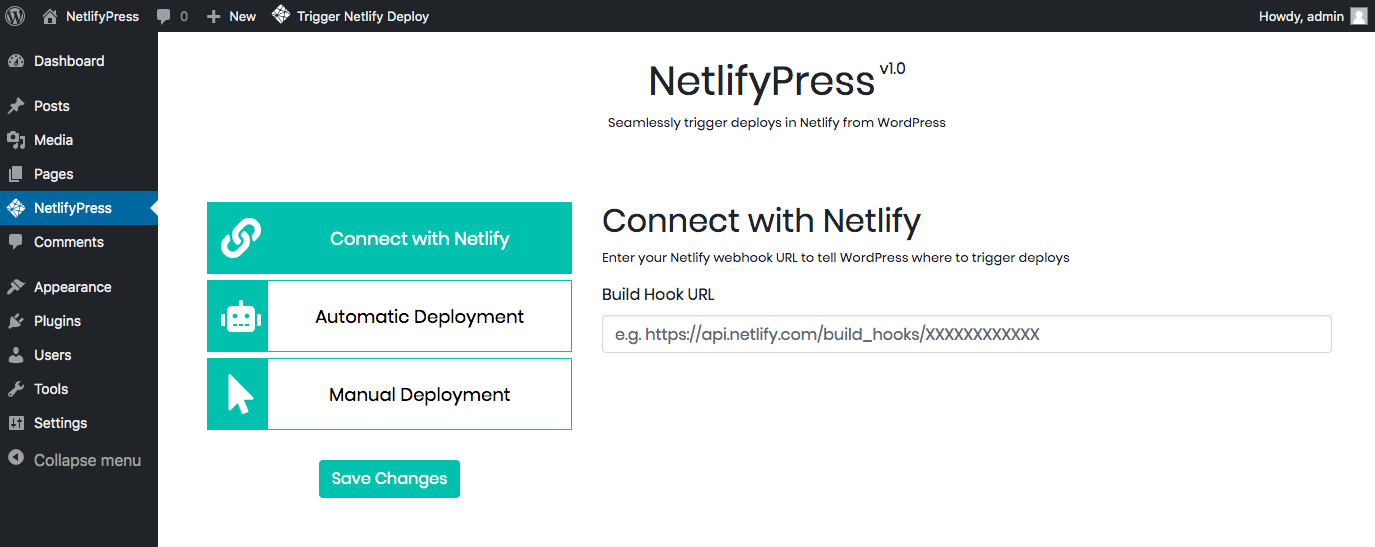
Task: Click the chain link icon on Connect tab
Action: (x=239, y=238)
